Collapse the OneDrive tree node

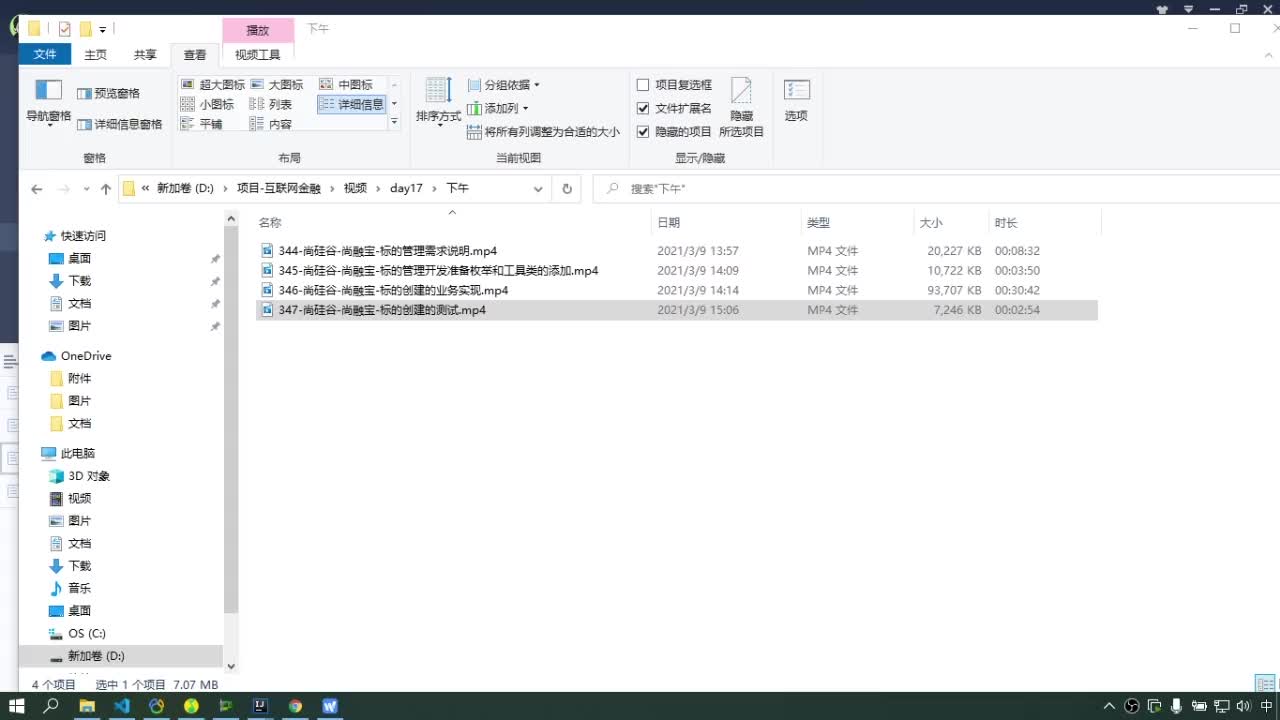click(86, 356)
